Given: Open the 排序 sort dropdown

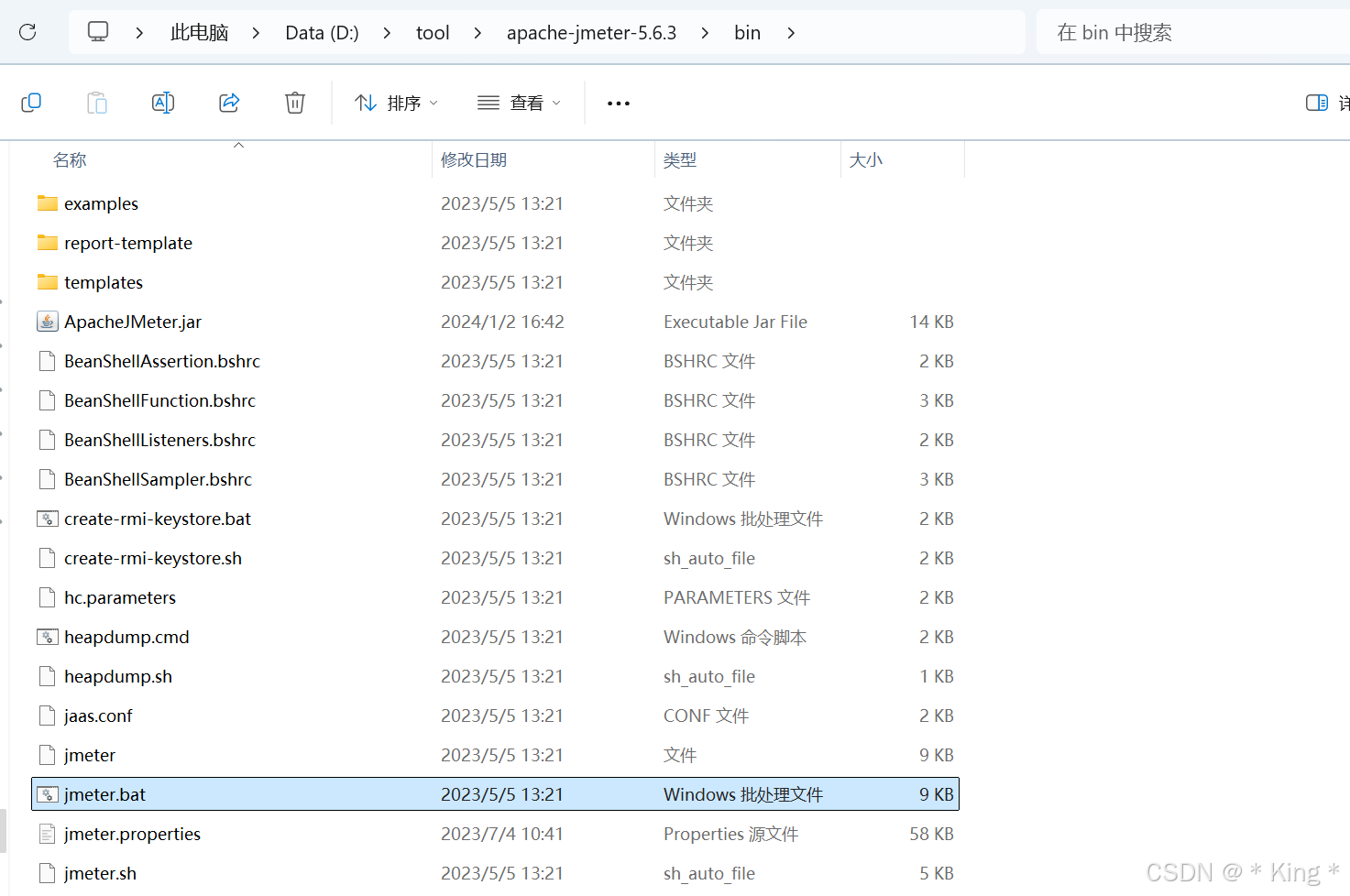Looking at the screenshot, I should [x=396, y=103].
